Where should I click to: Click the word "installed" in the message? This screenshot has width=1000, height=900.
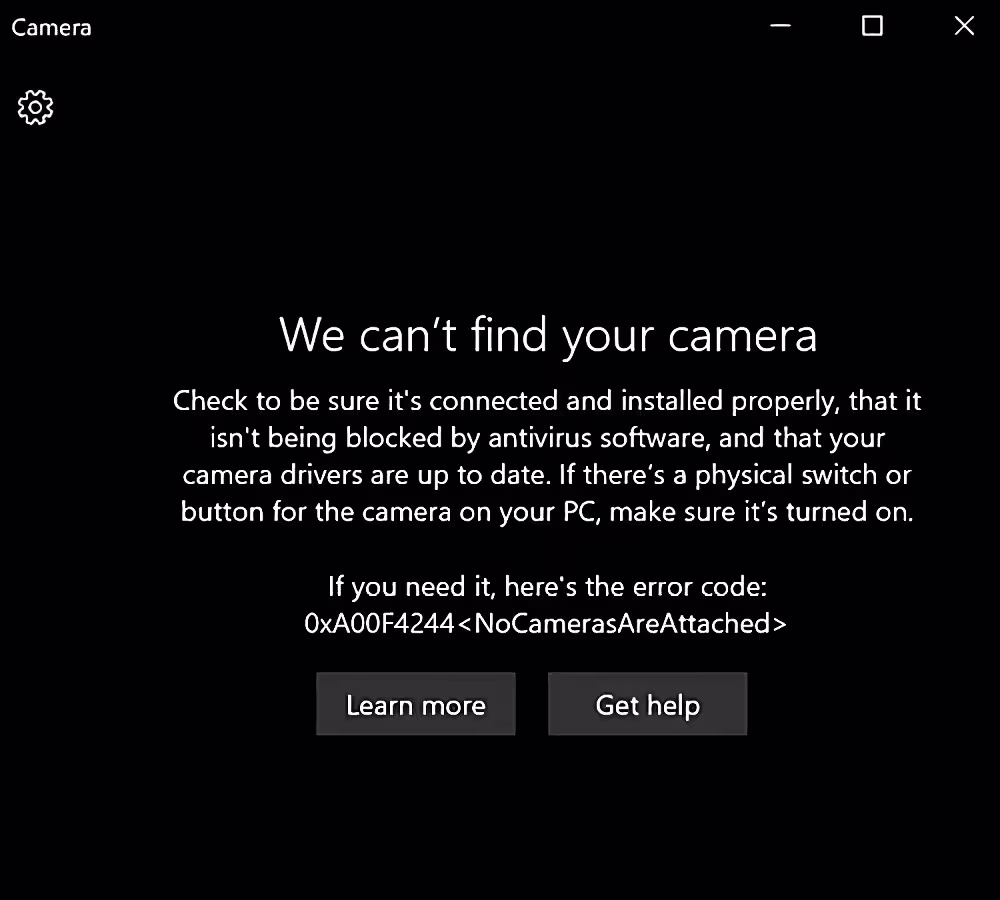(x=672, y=401)
